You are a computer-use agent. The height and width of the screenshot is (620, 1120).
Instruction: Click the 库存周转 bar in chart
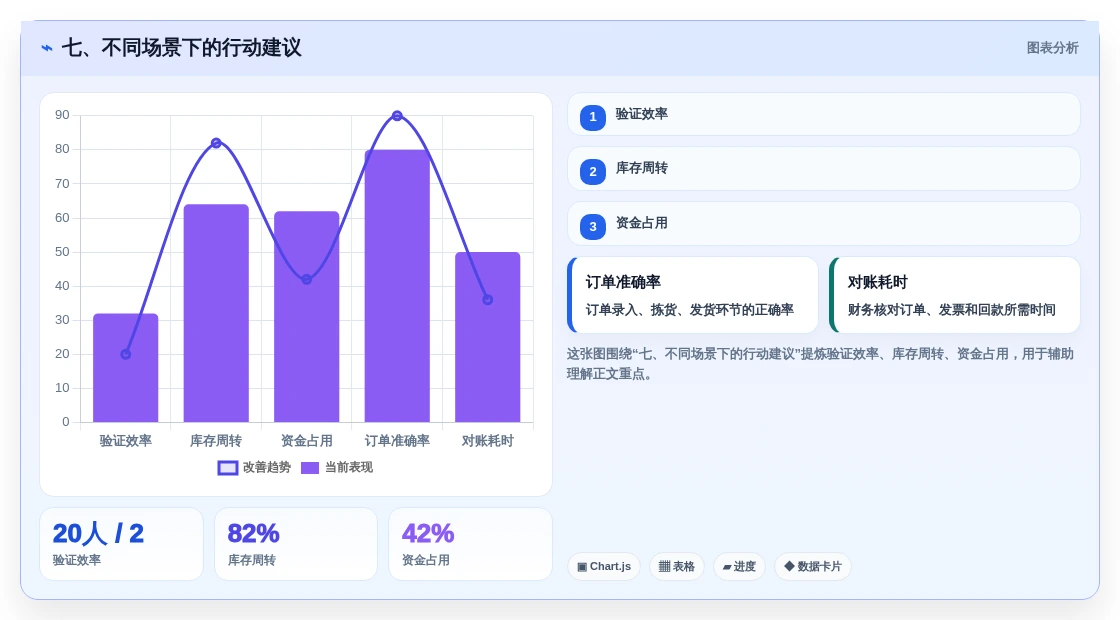coord(216,314)
